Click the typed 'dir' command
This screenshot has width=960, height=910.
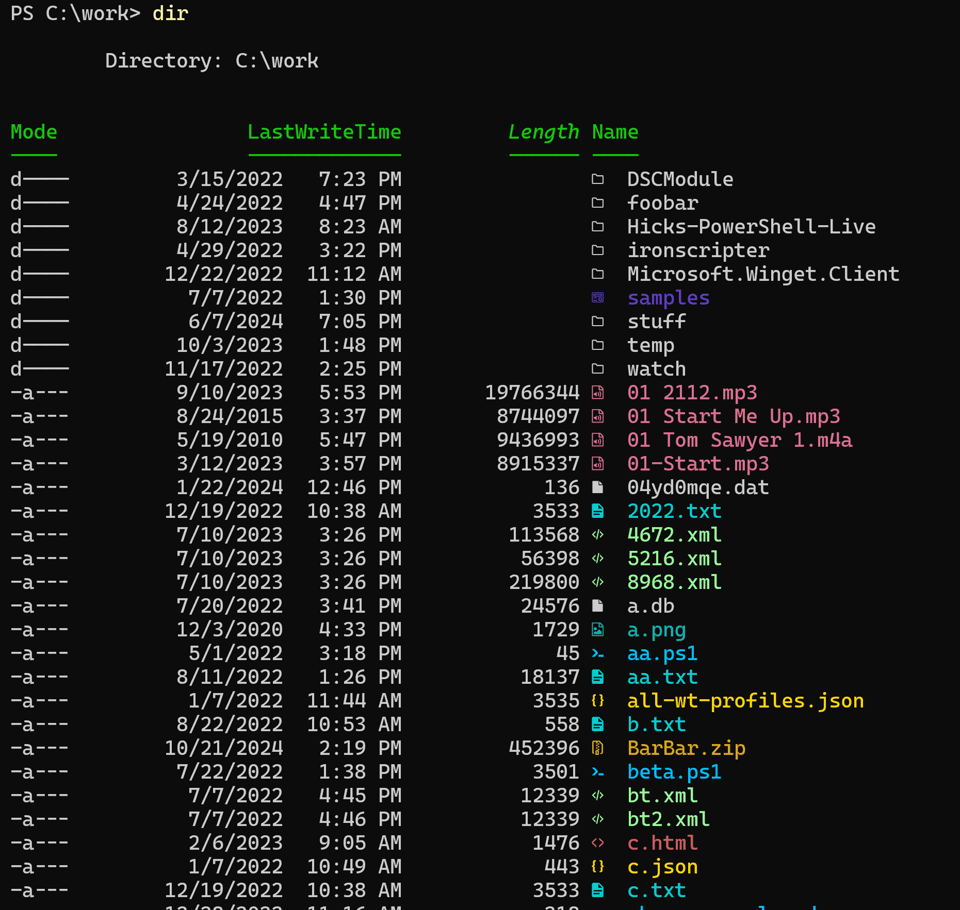pos(170,13)
